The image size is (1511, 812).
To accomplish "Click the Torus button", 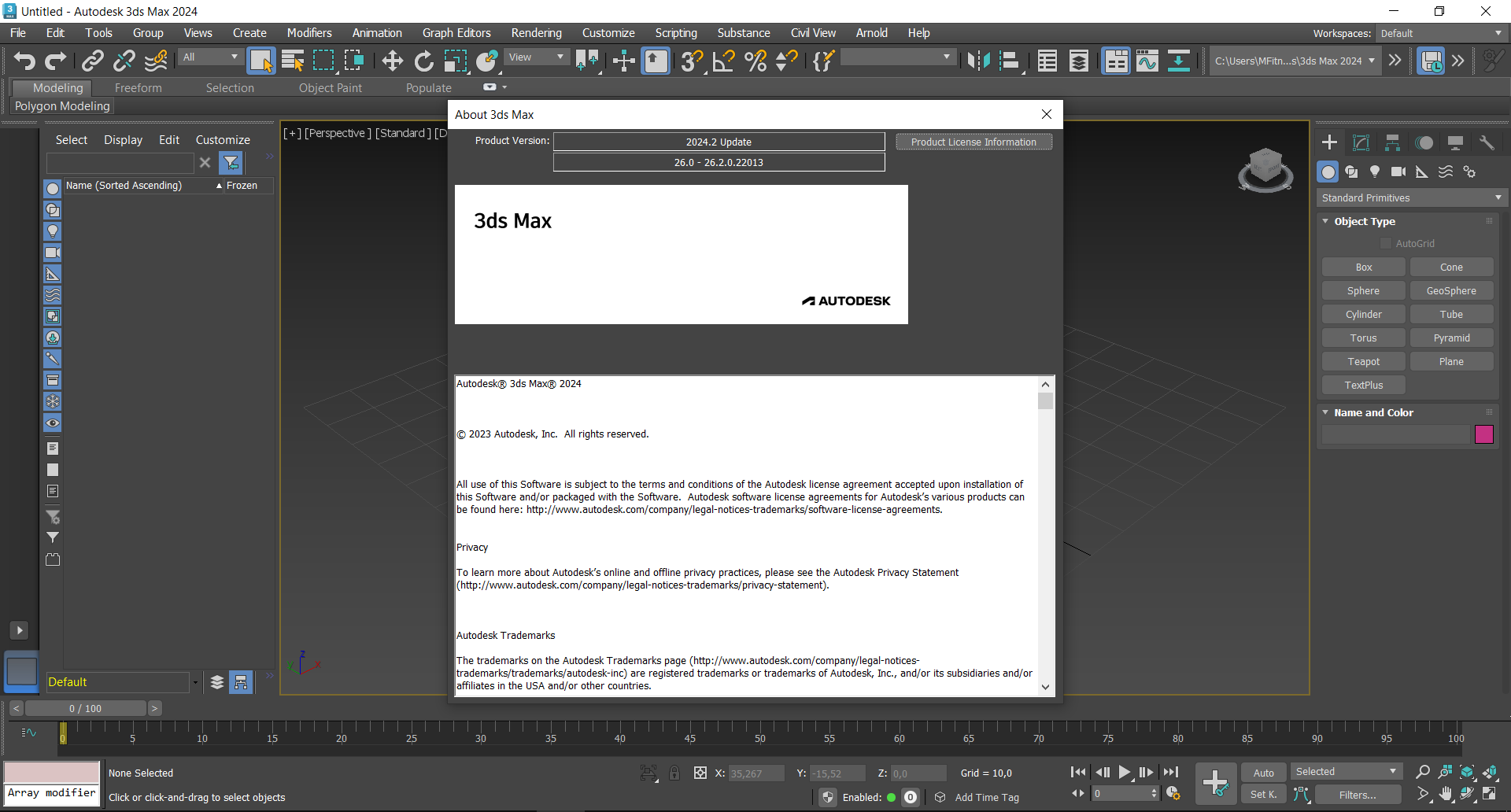I will click(x=1363, y=338).
